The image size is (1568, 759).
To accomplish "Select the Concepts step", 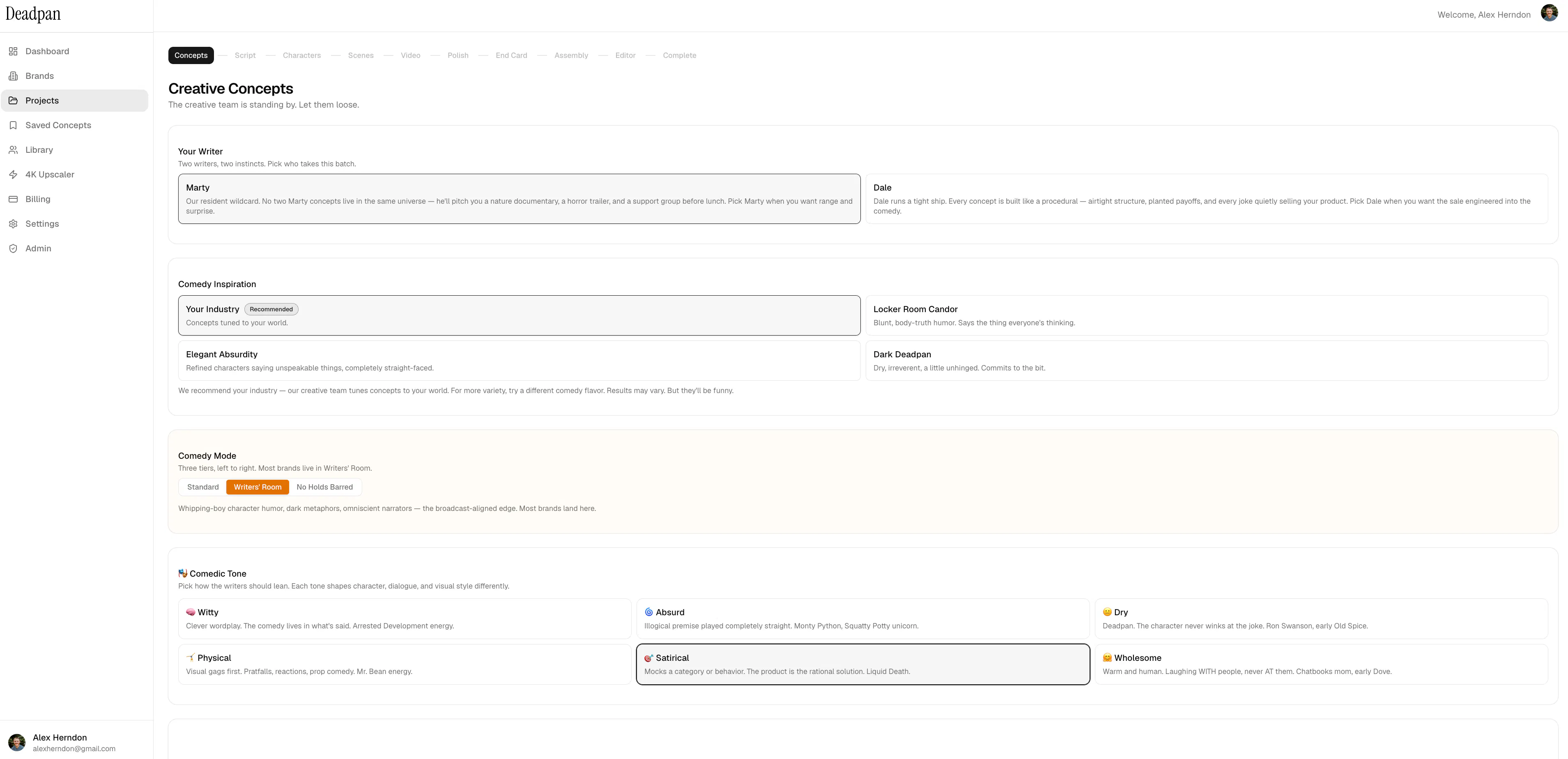I will (191, 55).
